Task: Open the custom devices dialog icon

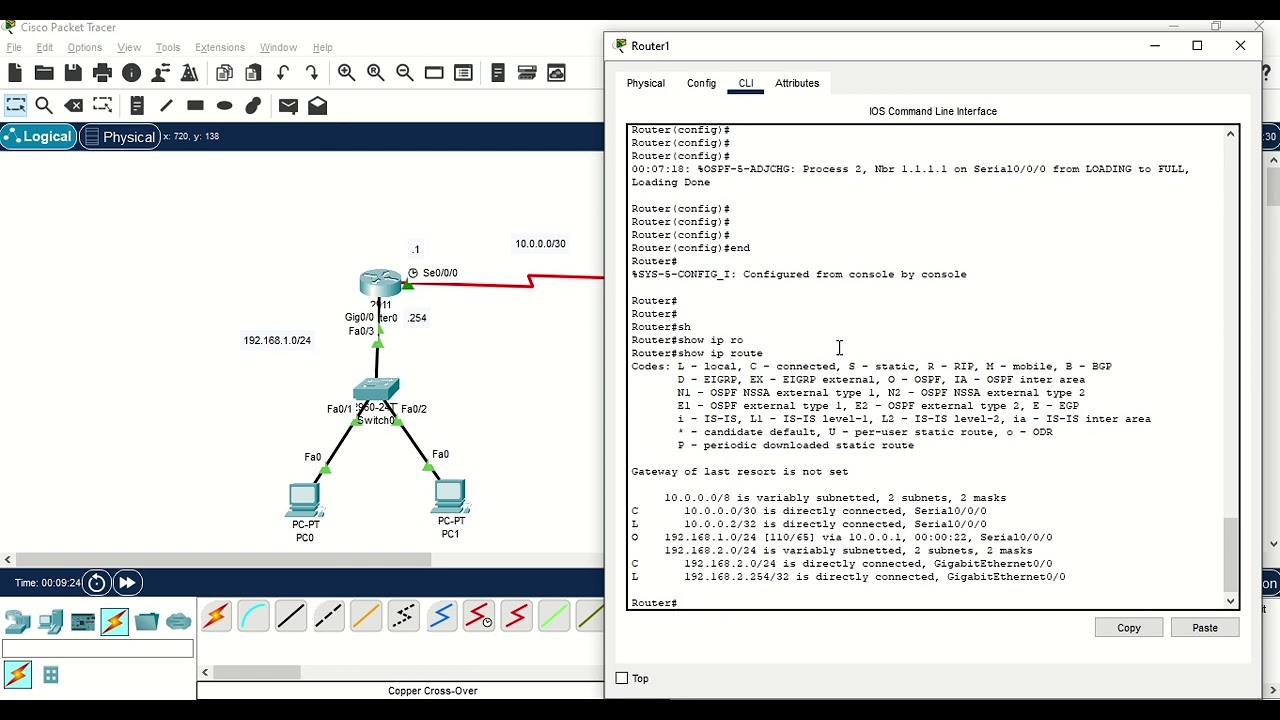Action: pyautogui.click(x=463, y=73)
